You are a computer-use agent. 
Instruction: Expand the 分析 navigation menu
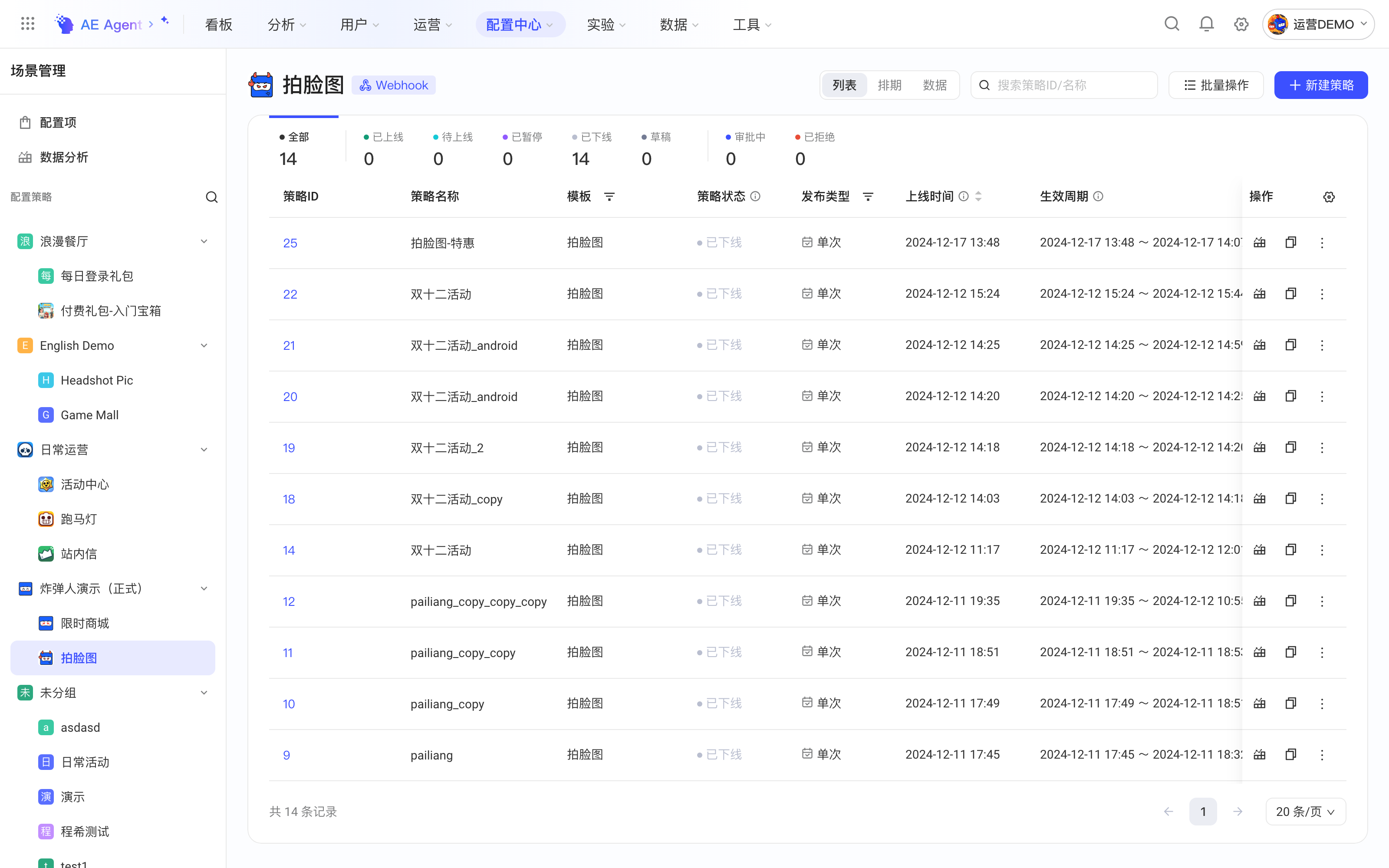(x=287, y=25)
